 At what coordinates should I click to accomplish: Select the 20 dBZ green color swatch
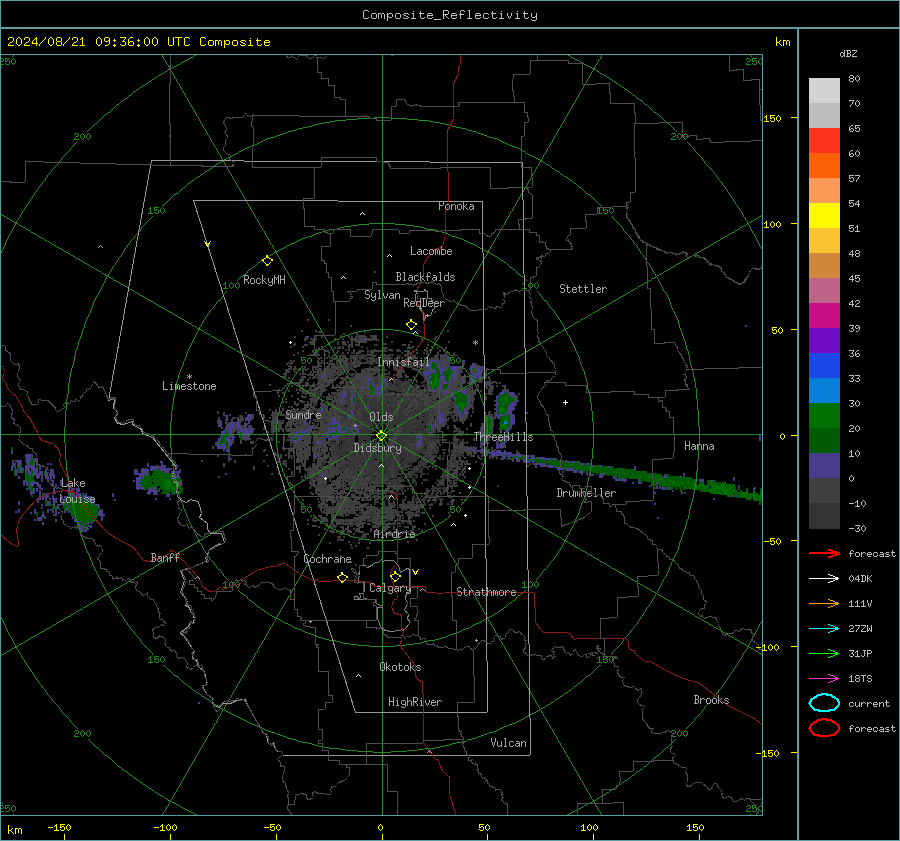824,416
